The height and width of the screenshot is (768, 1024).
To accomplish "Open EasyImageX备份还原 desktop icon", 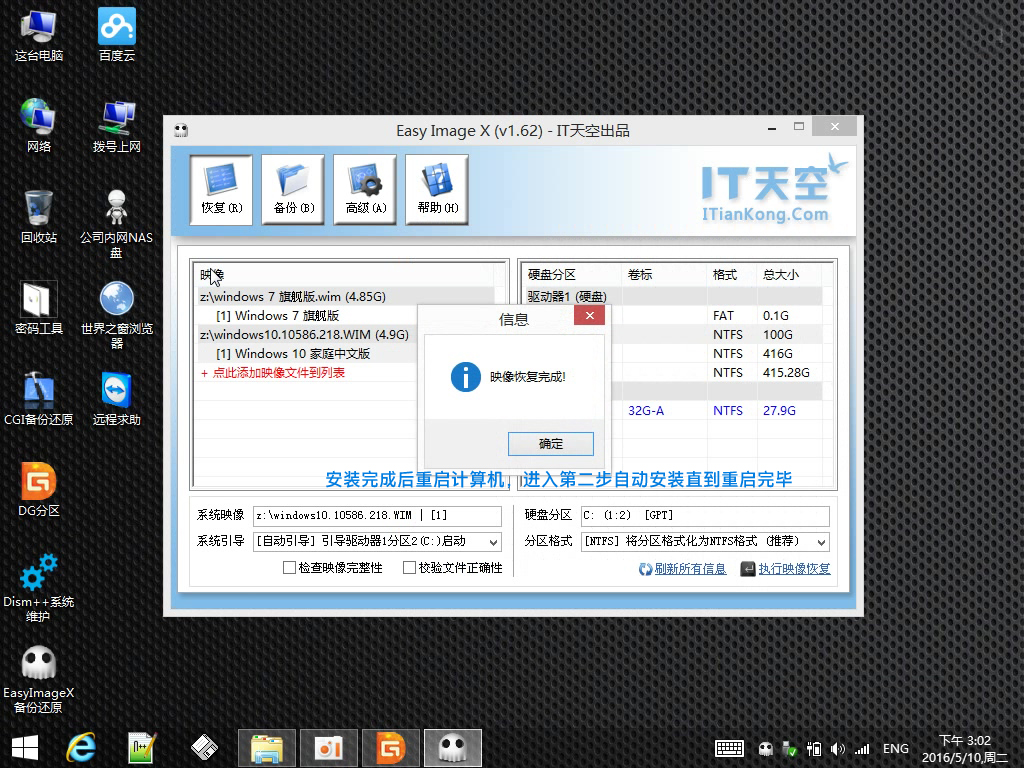I will 39,679.
